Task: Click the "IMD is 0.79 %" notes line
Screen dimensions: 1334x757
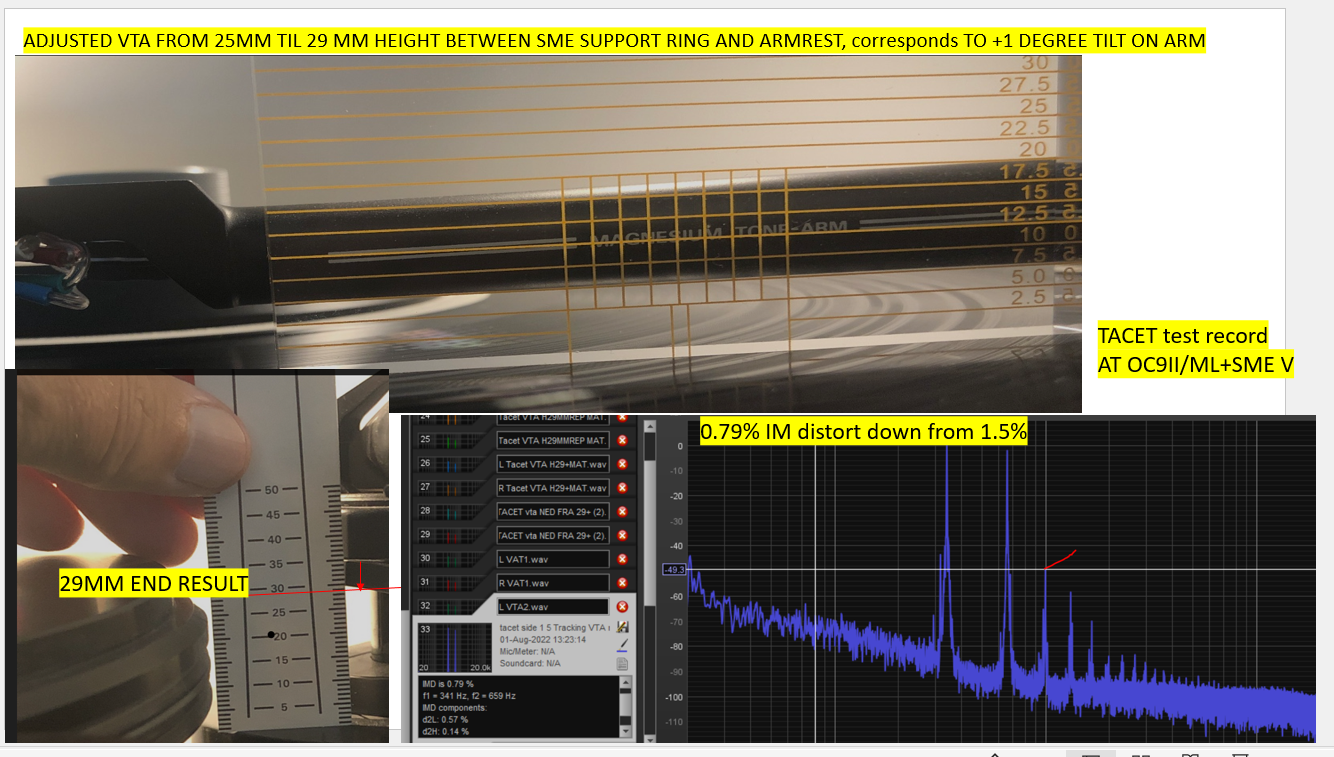Action: point(449,684)
